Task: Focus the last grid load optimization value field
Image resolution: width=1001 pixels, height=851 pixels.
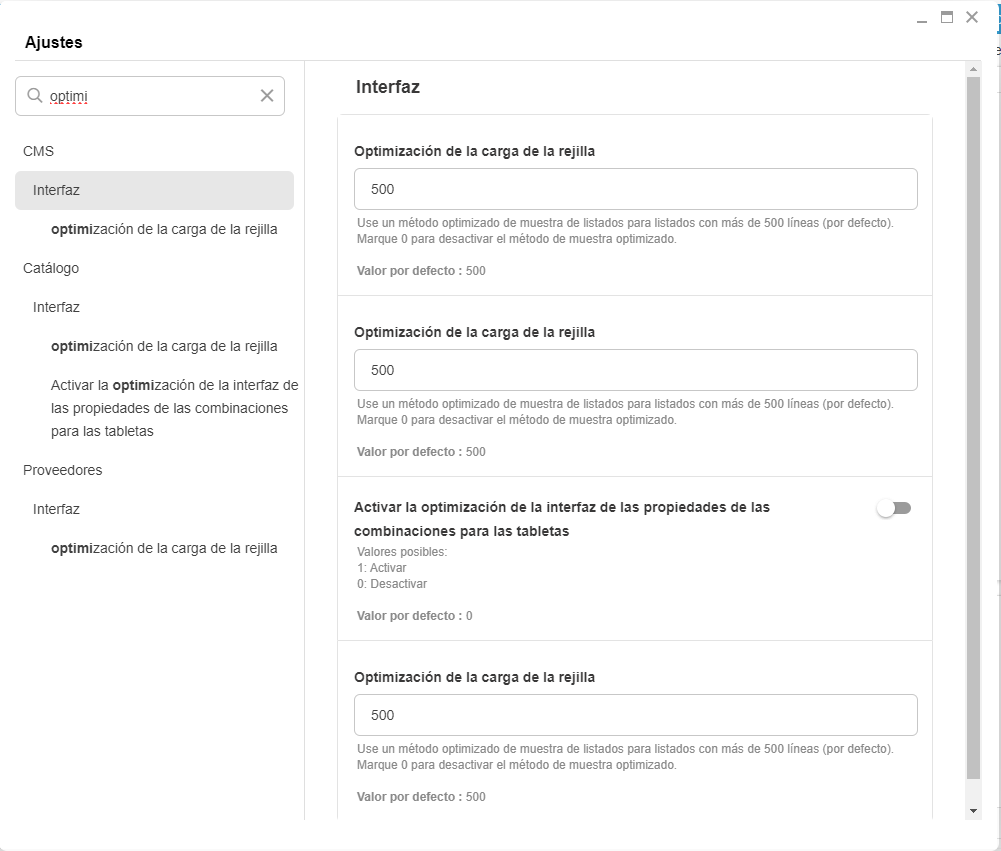Action: point(635,715)
